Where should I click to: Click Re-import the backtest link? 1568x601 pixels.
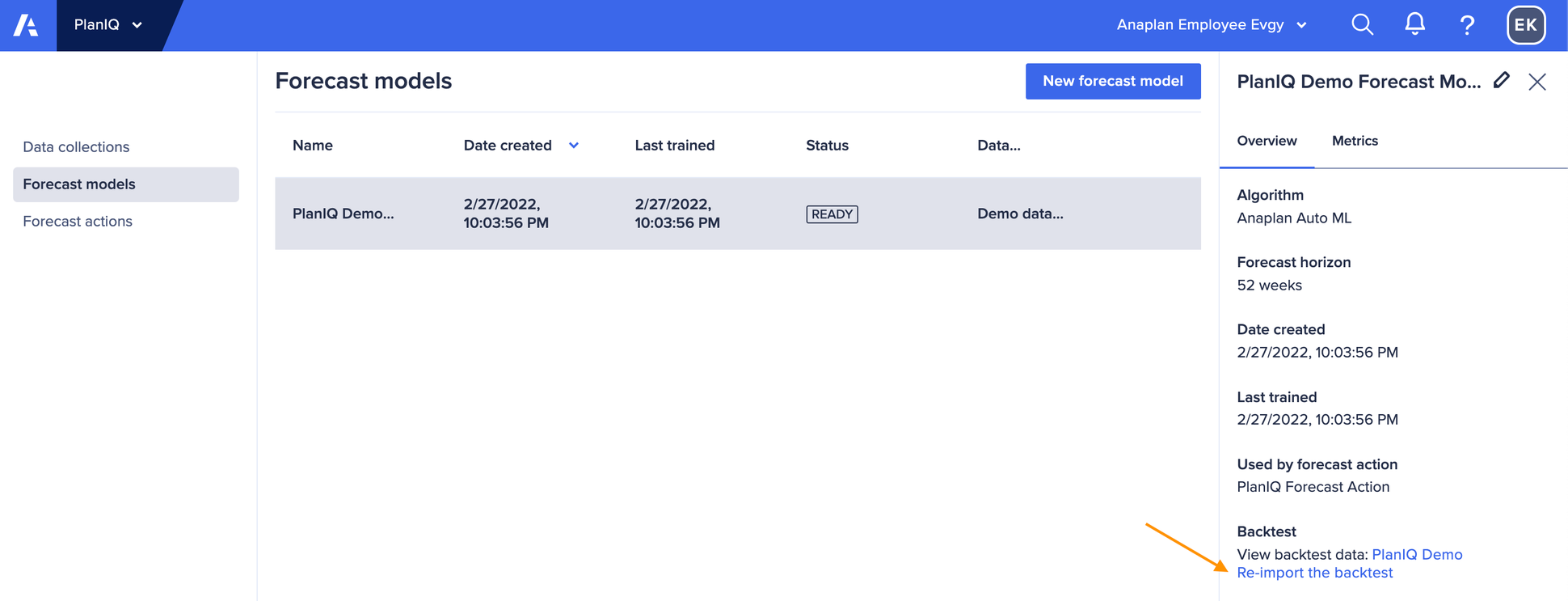pos(1315,573)
